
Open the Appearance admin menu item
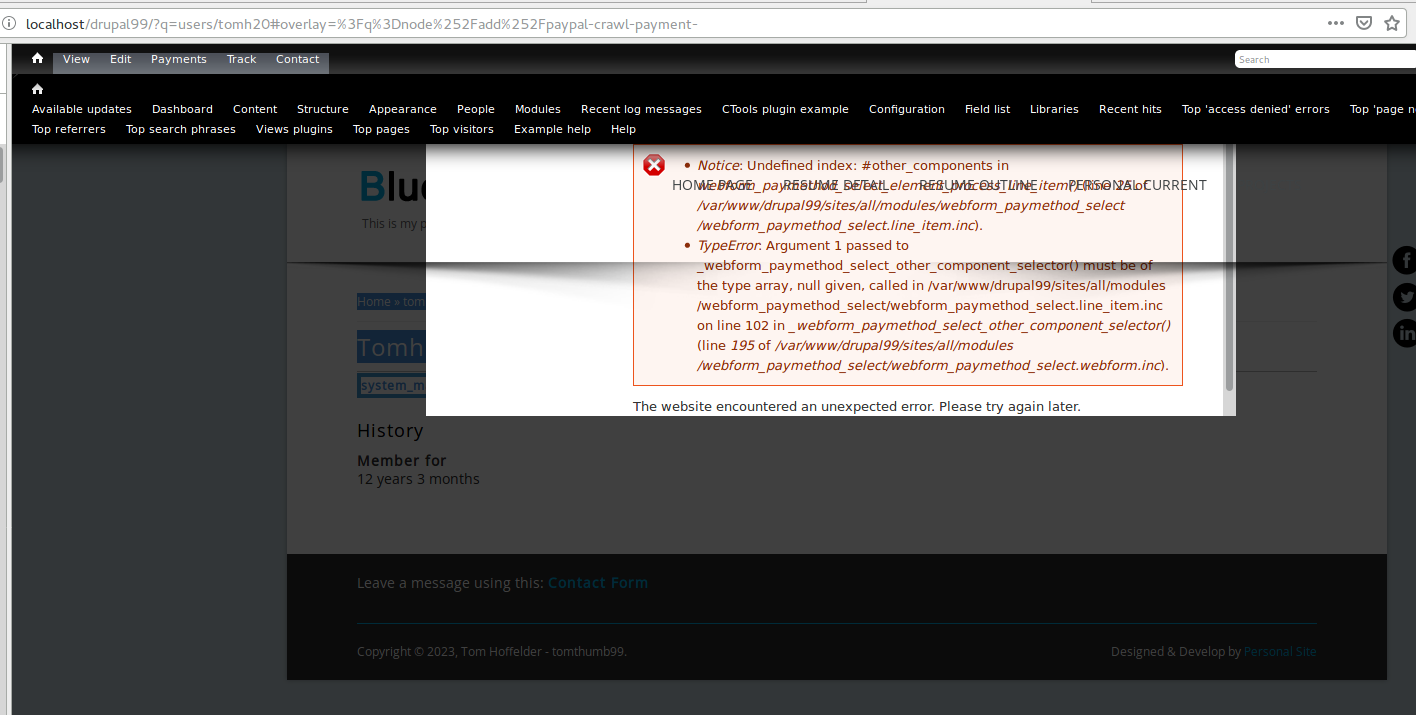pyautogui.click(x=402, y=109)
